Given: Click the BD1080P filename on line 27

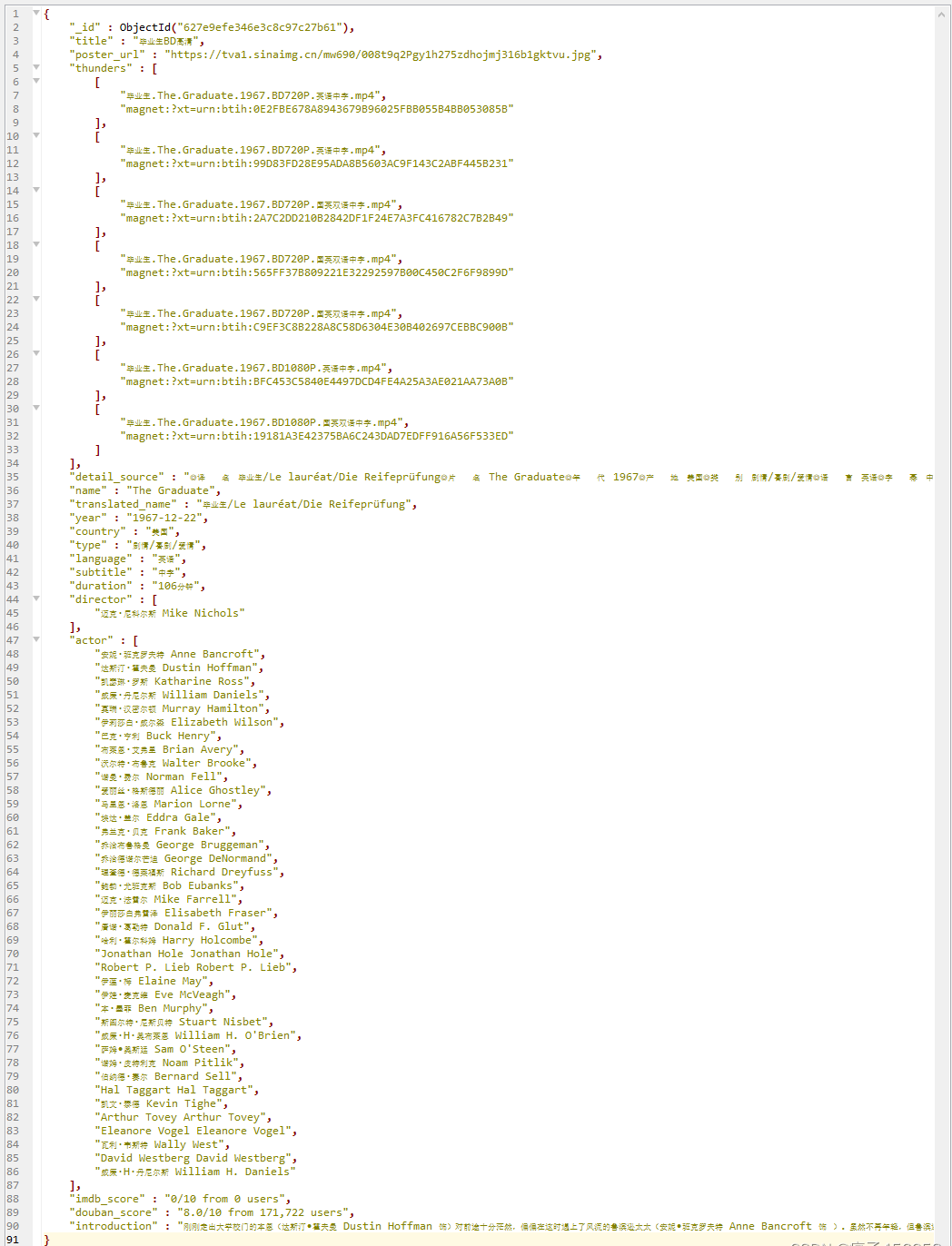Looking at the screenshot, I should click(x=253, y=368).
